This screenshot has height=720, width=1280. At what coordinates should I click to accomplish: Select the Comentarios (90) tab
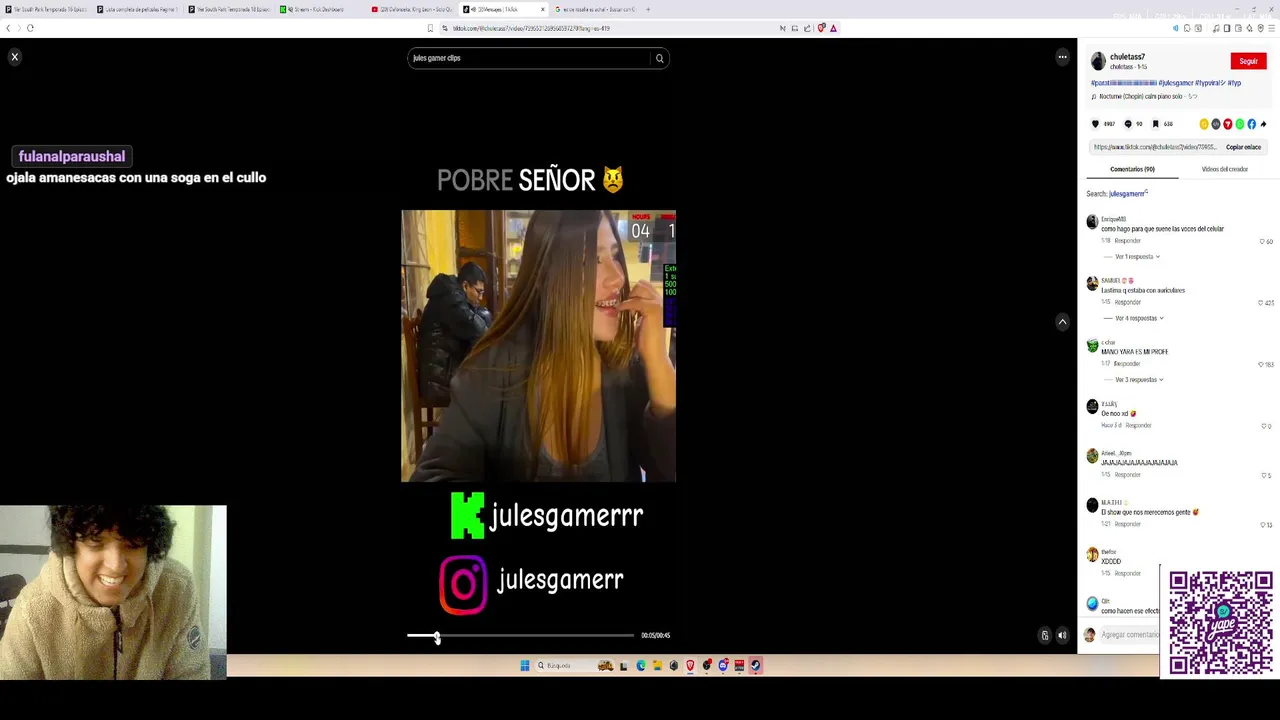1132,169
